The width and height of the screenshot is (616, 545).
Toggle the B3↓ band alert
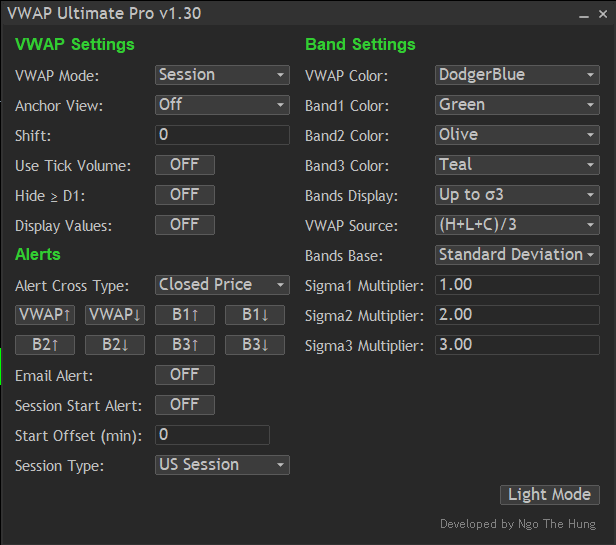pos(255,345)
